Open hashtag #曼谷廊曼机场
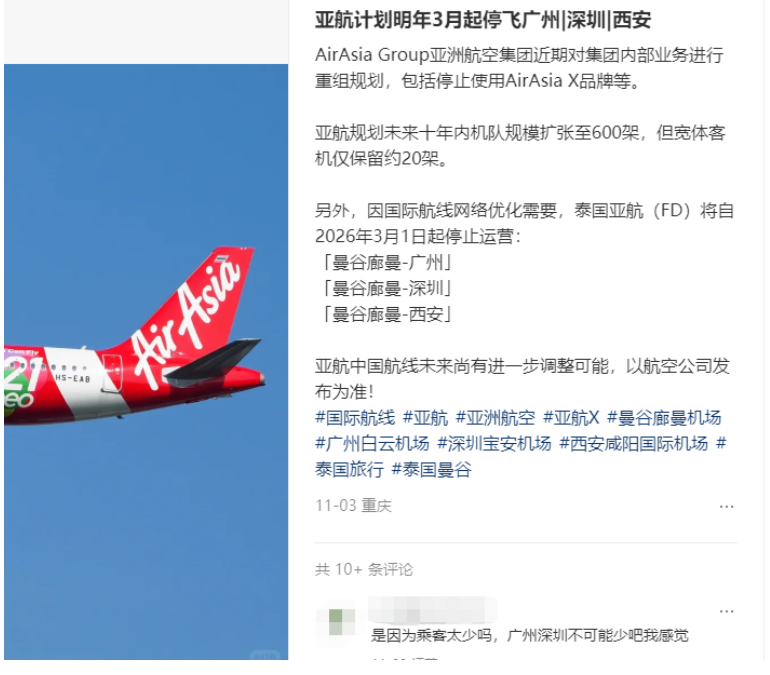770x675 pixels. 664,418
